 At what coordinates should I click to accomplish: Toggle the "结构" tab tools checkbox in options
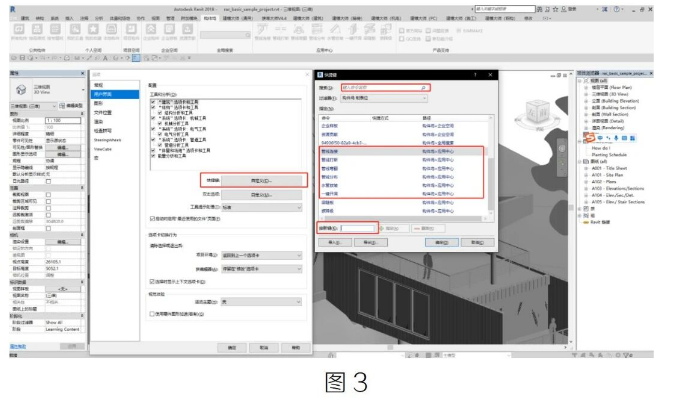click(153, 107)
